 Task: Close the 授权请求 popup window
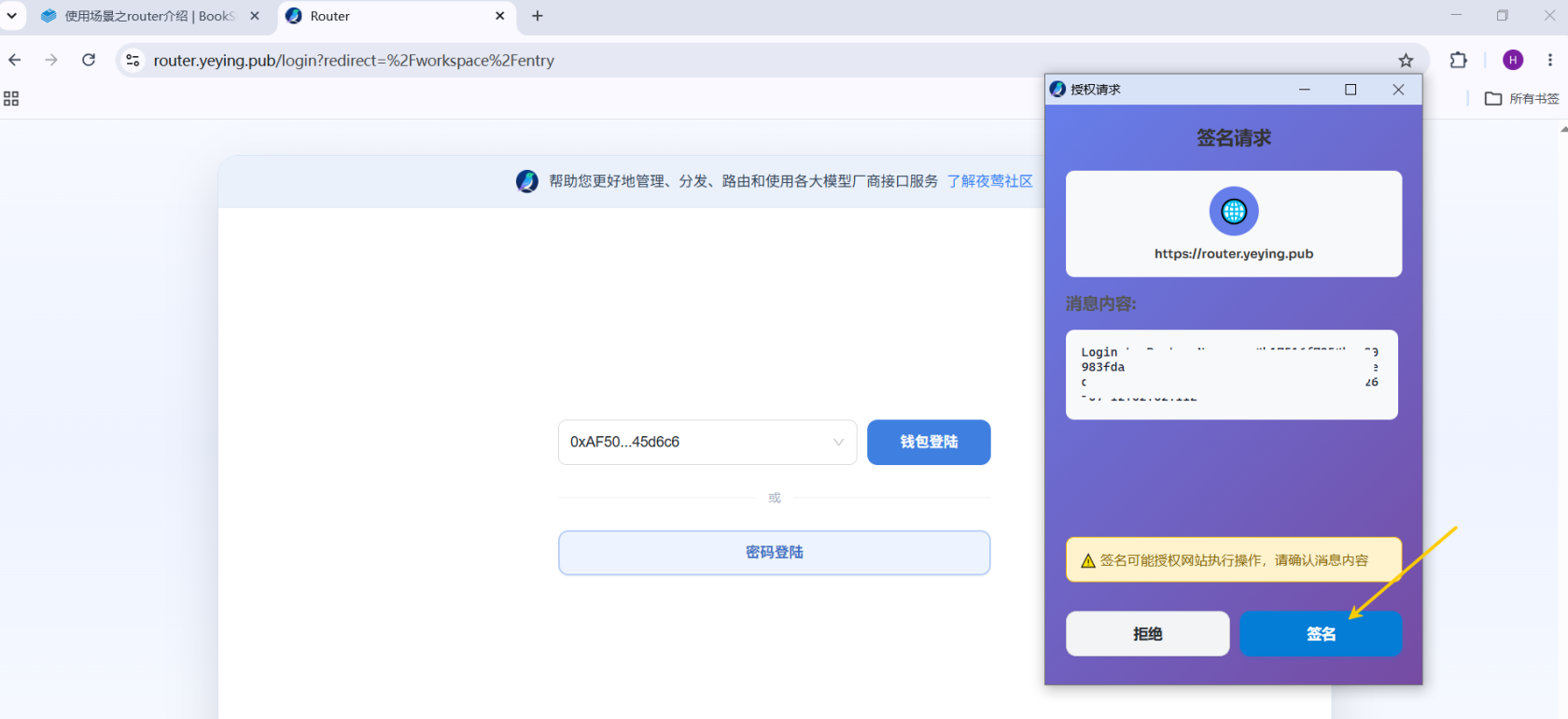coord(1398,90)
